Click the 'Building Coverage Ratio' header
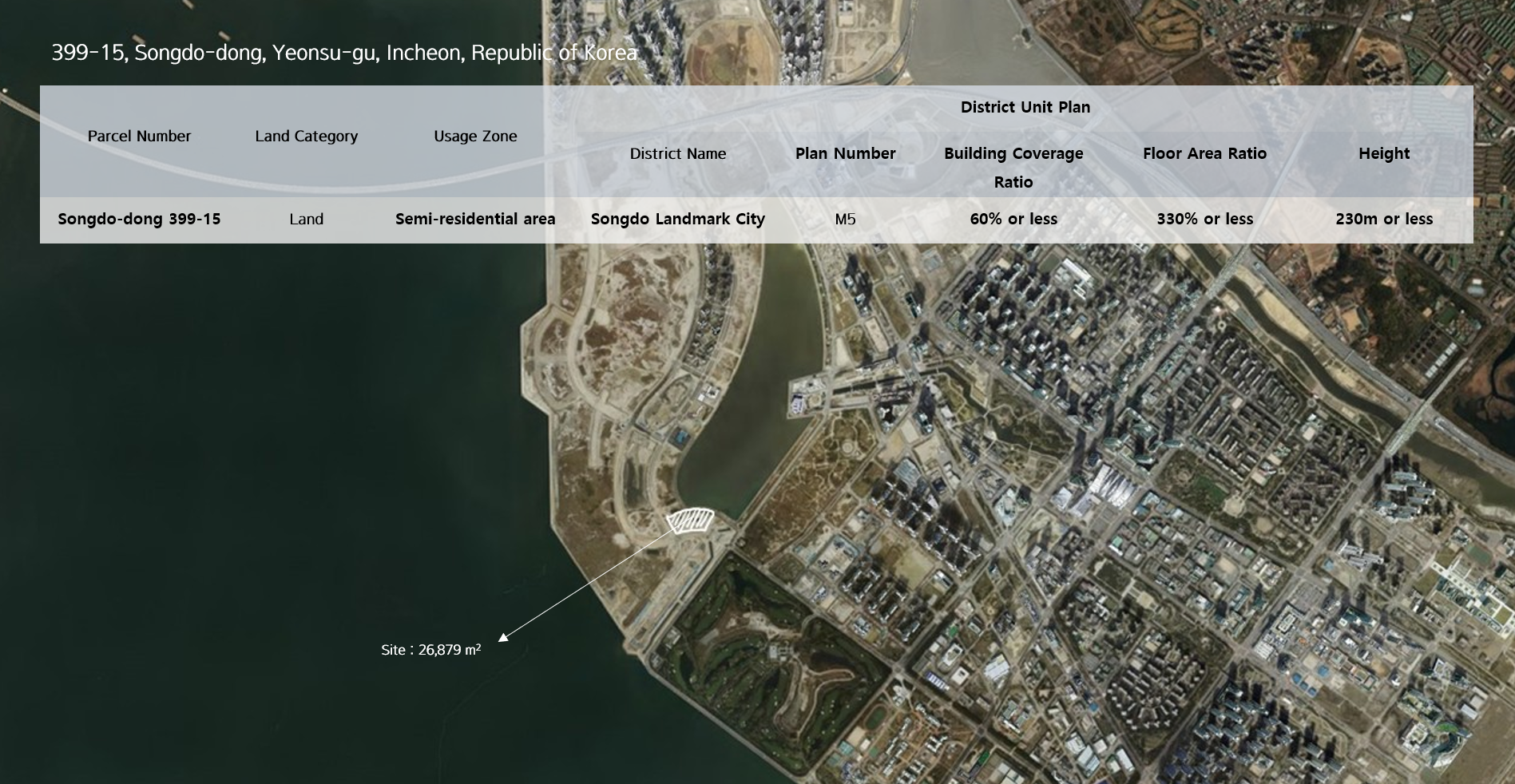The height and width of the screenshot is (784, 1515). [1013, 167]
